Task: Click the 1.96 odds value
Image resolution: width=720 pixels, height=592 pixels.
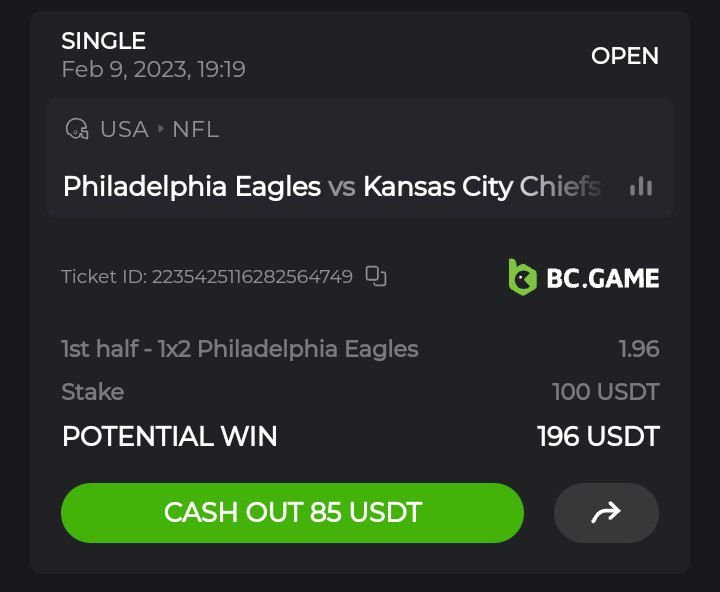Action: pyautogui.click(x=639, y=349)
